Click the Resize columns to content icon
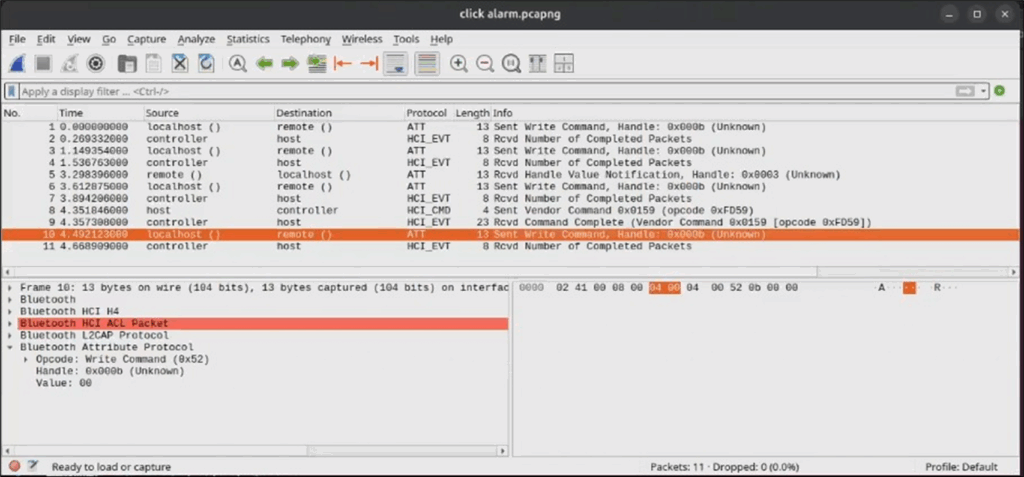 (537, 63)
